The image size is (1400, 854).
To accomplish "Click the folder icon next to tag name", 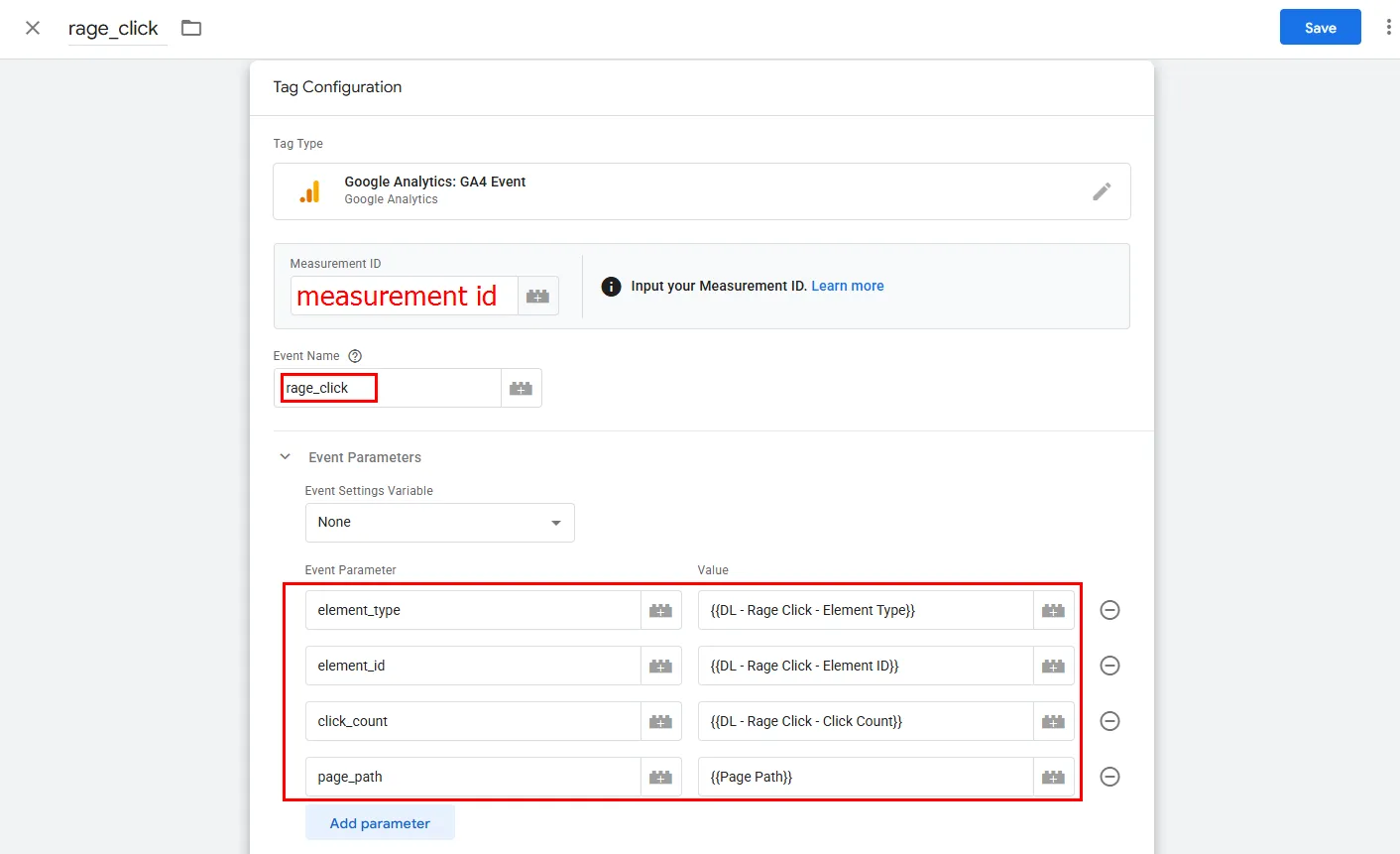I will click(191, 29).
